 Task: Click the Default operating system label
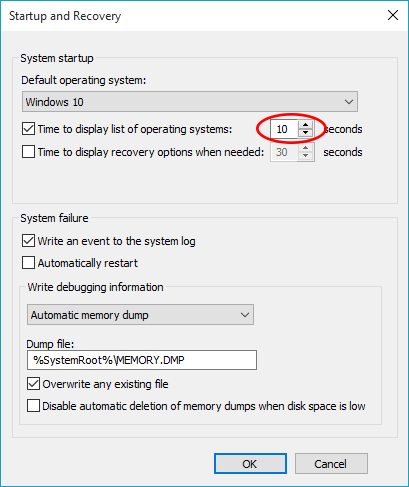84,80
